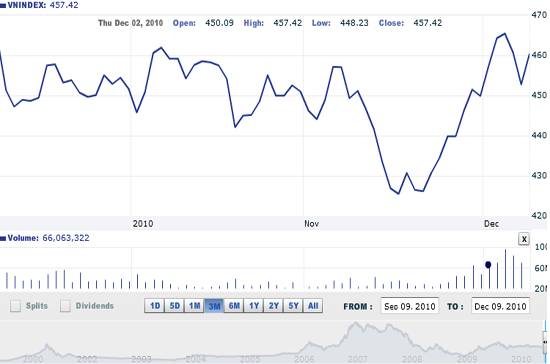The height and width of the screenshot is (364, 550).
Task: Click the VNINDEX legend label
Action: click(27, 5)
